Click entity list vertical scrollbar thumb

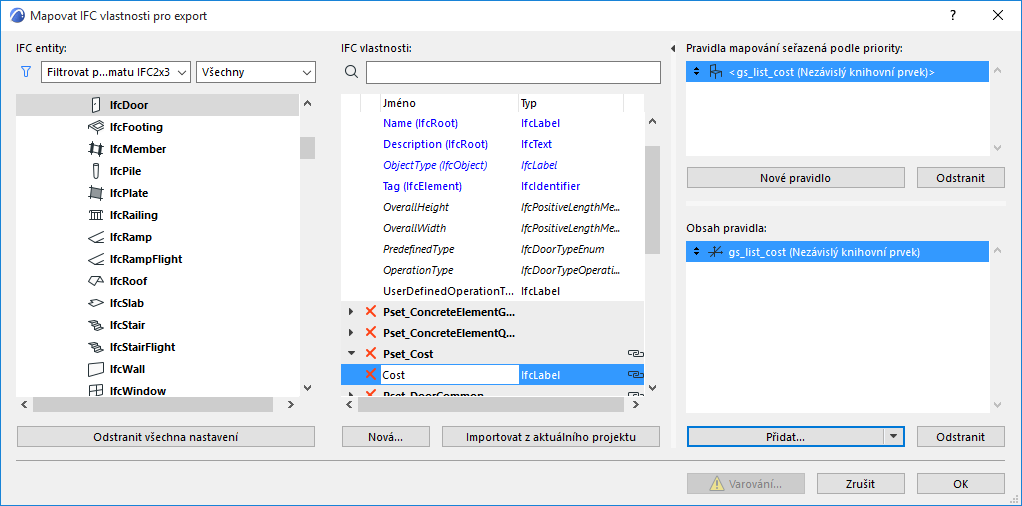coord(307,148)
